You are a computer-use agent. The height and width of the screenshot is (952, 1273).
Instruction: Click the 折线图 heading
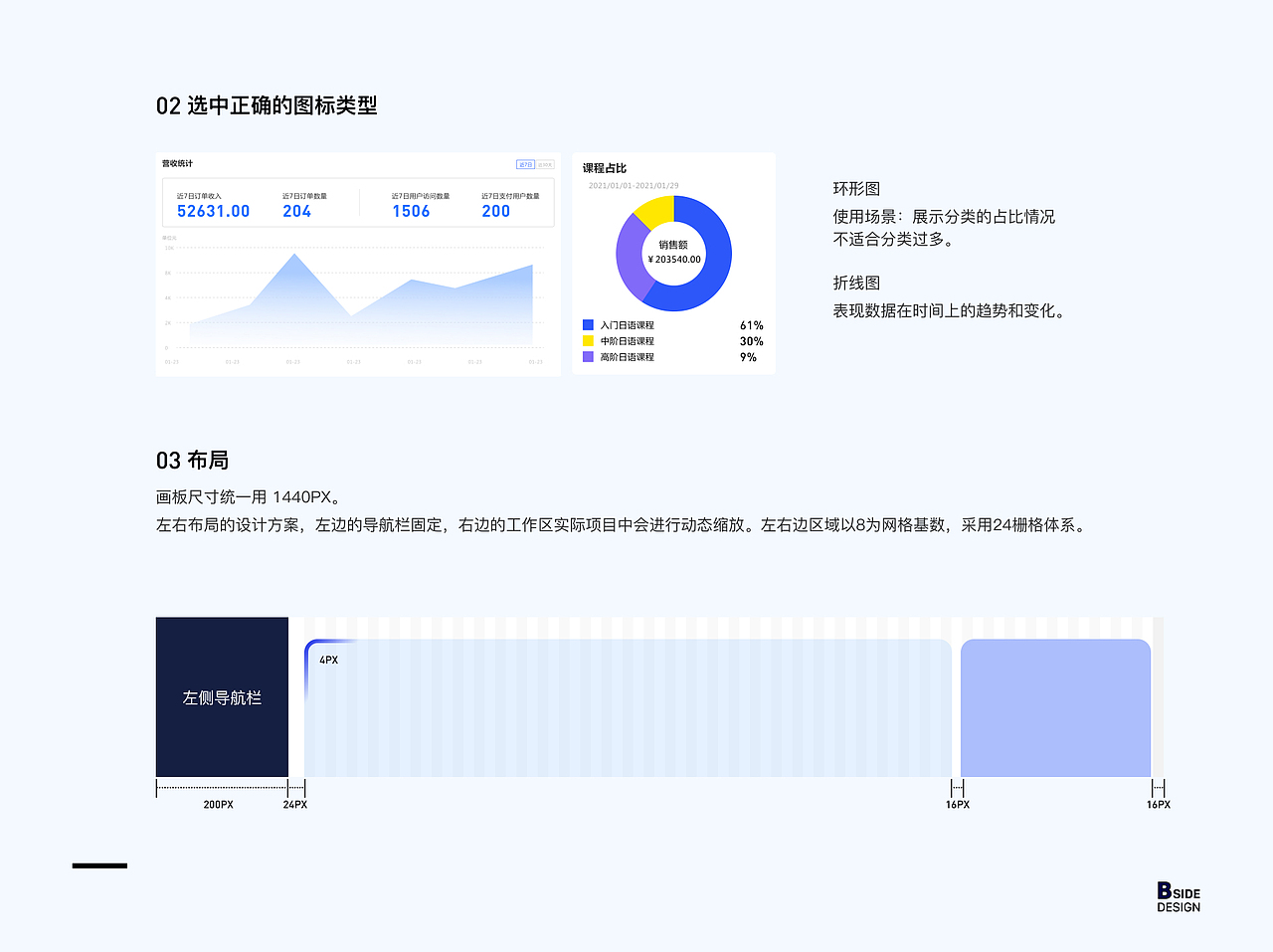(x=856, y=283)
